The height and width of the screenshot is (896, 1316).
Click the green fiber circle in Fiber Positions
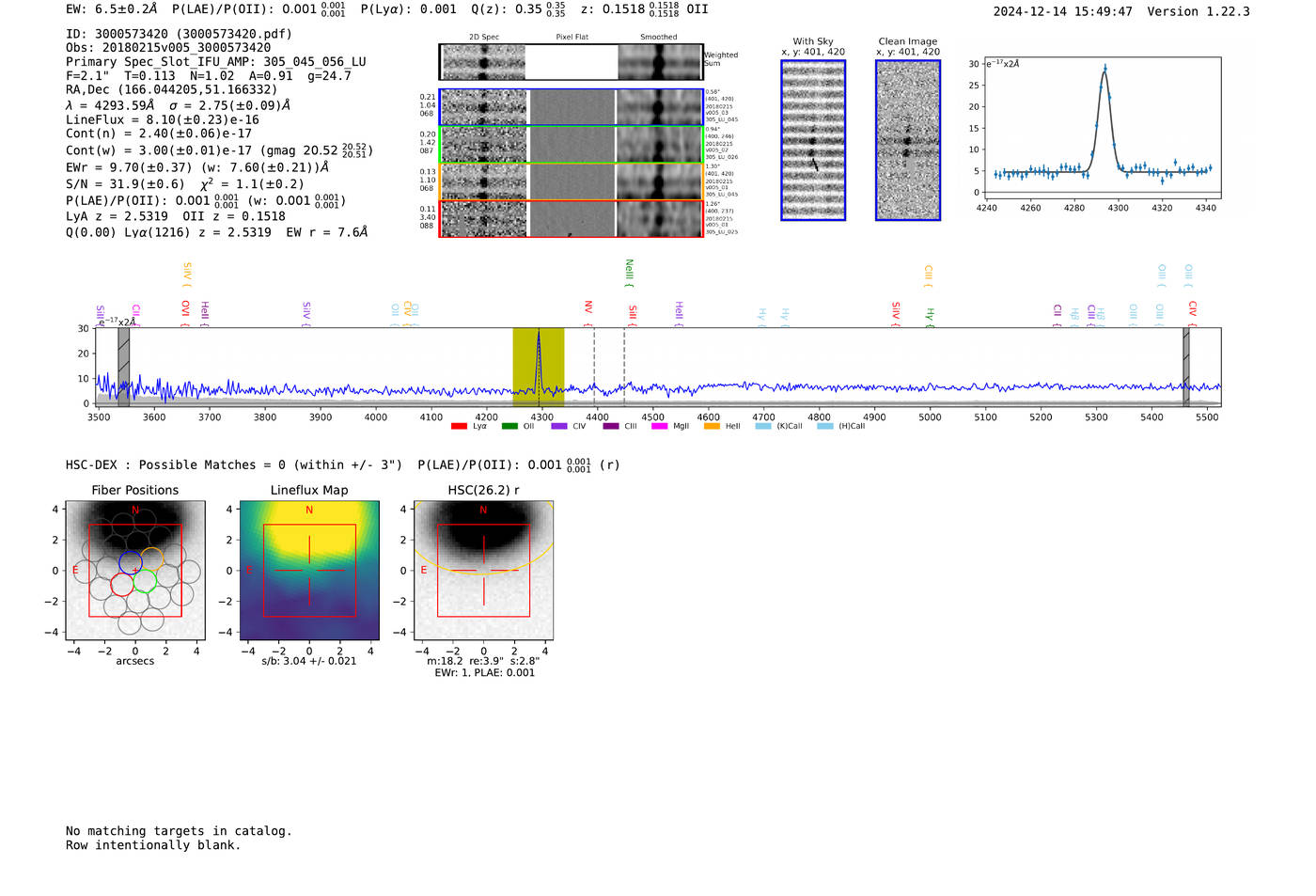tap(144, 581)
